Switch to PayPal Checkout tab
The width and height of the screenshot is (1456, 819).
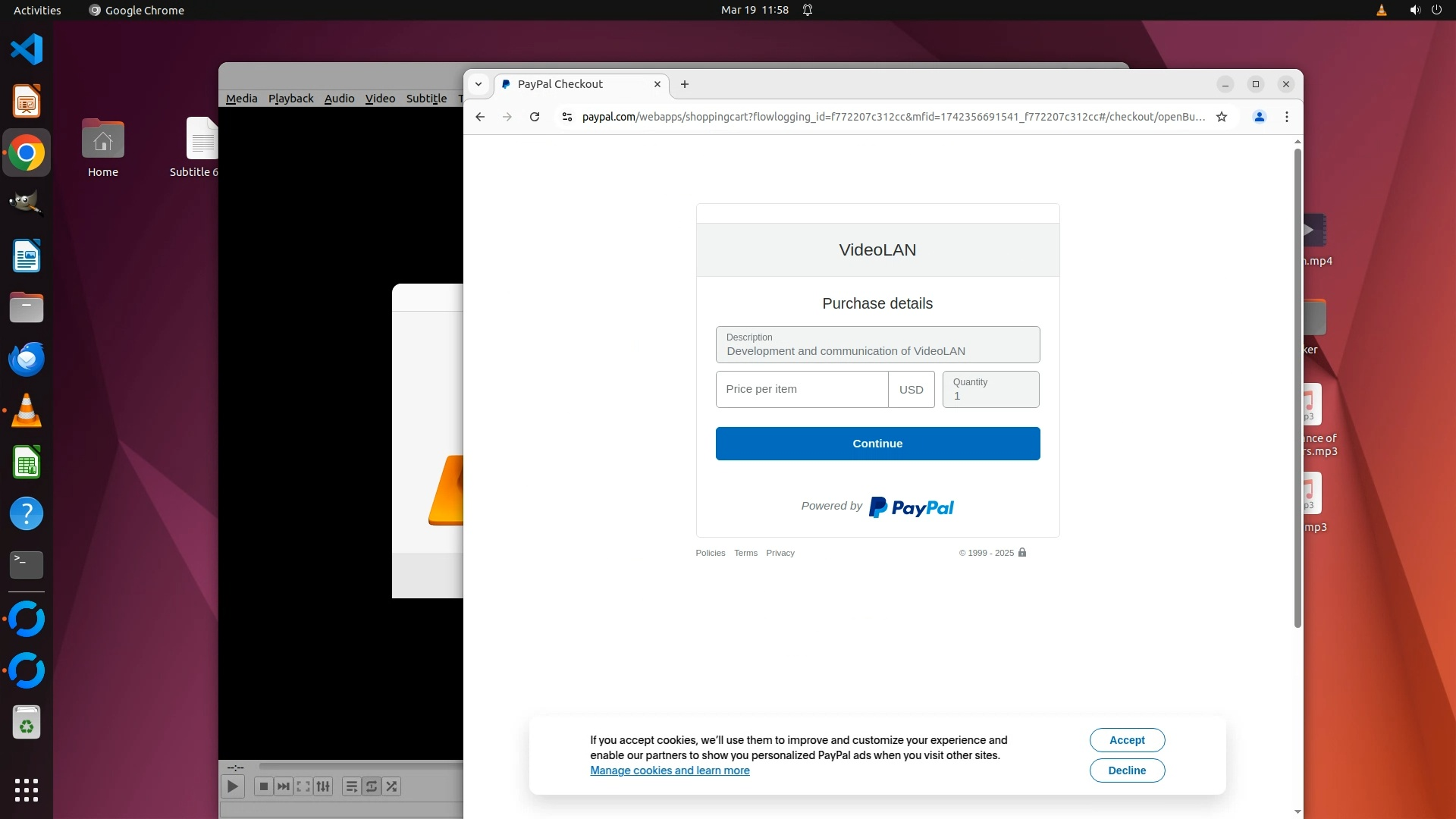click(560, 84)
